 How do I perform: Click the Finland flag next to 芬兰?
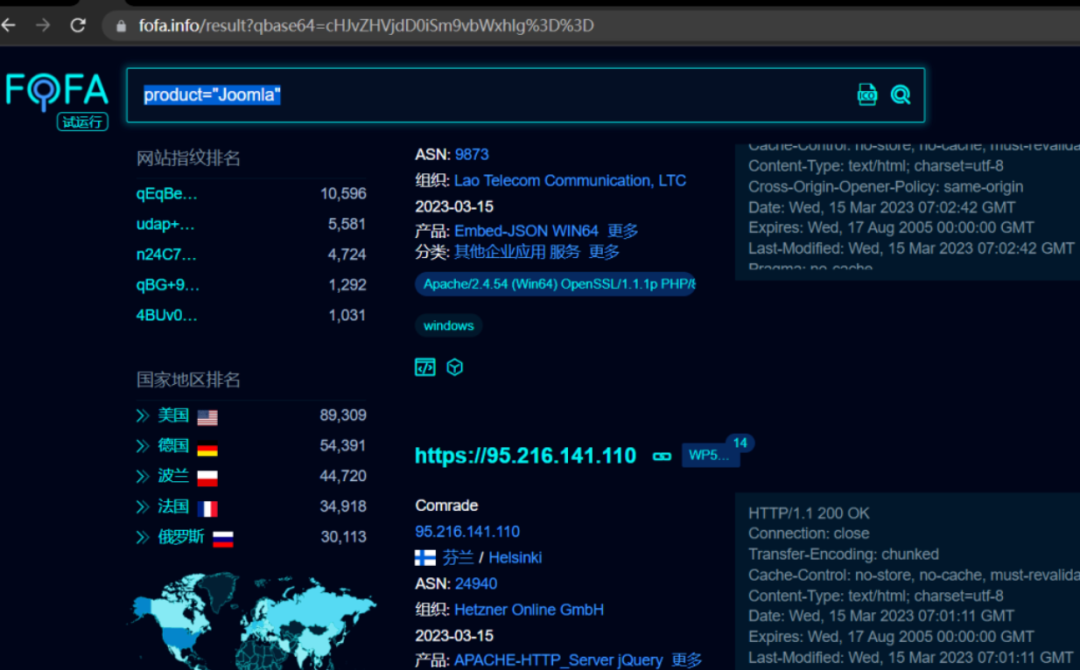tap(425, 558)
